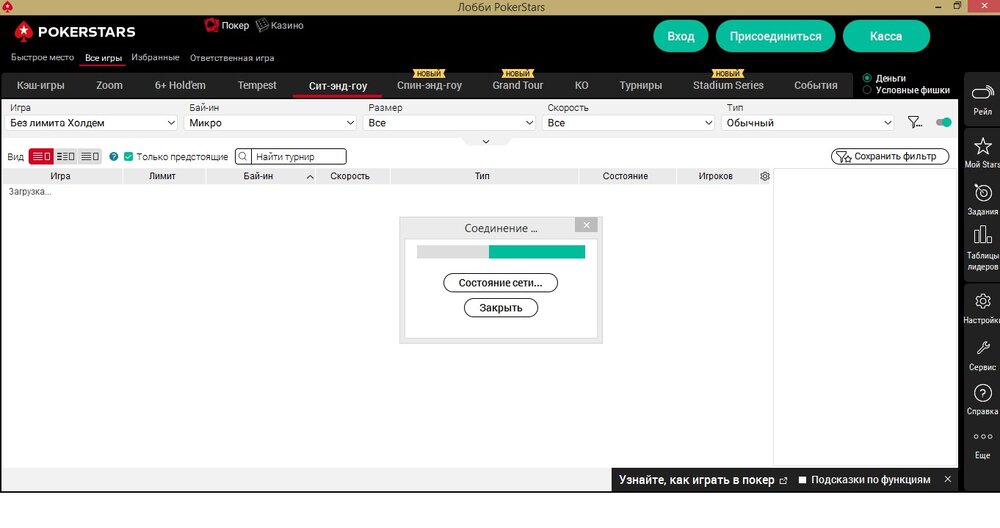The image size is (1000, 528).
Task: Sort by Состояние column header
Action: (626, 176)
